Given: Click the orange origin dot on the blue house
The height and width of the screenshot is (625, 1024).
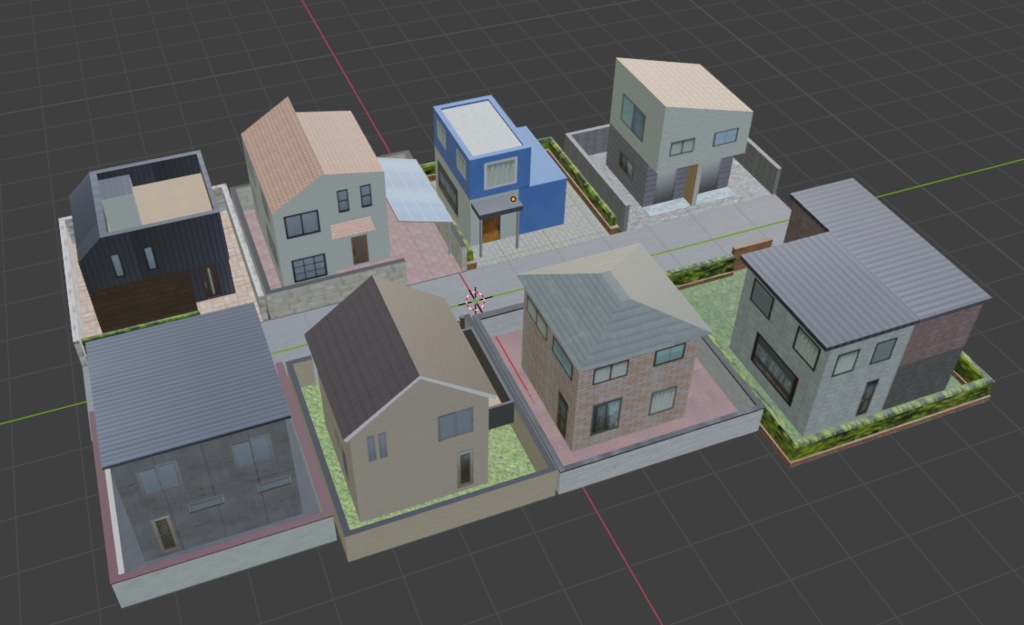Looking at the screenshot, I should 513,199.
